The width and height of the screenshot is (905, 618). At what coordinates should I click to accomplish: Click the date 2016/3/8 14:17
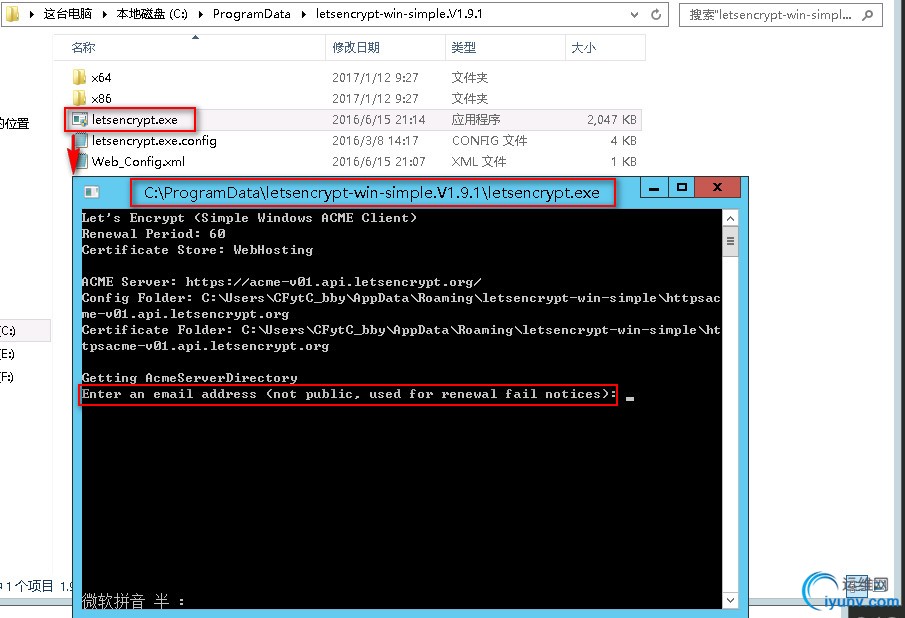pyautogui.click(x=375, y=141)
